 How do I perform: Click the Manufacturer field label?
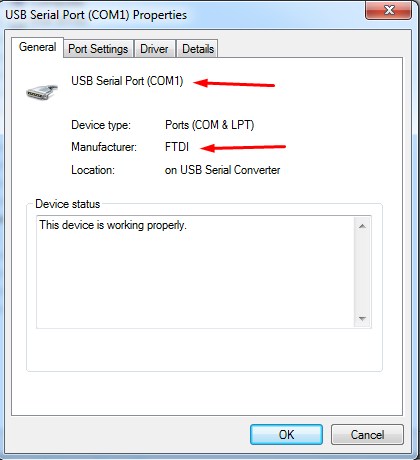(x=104, y=147)
